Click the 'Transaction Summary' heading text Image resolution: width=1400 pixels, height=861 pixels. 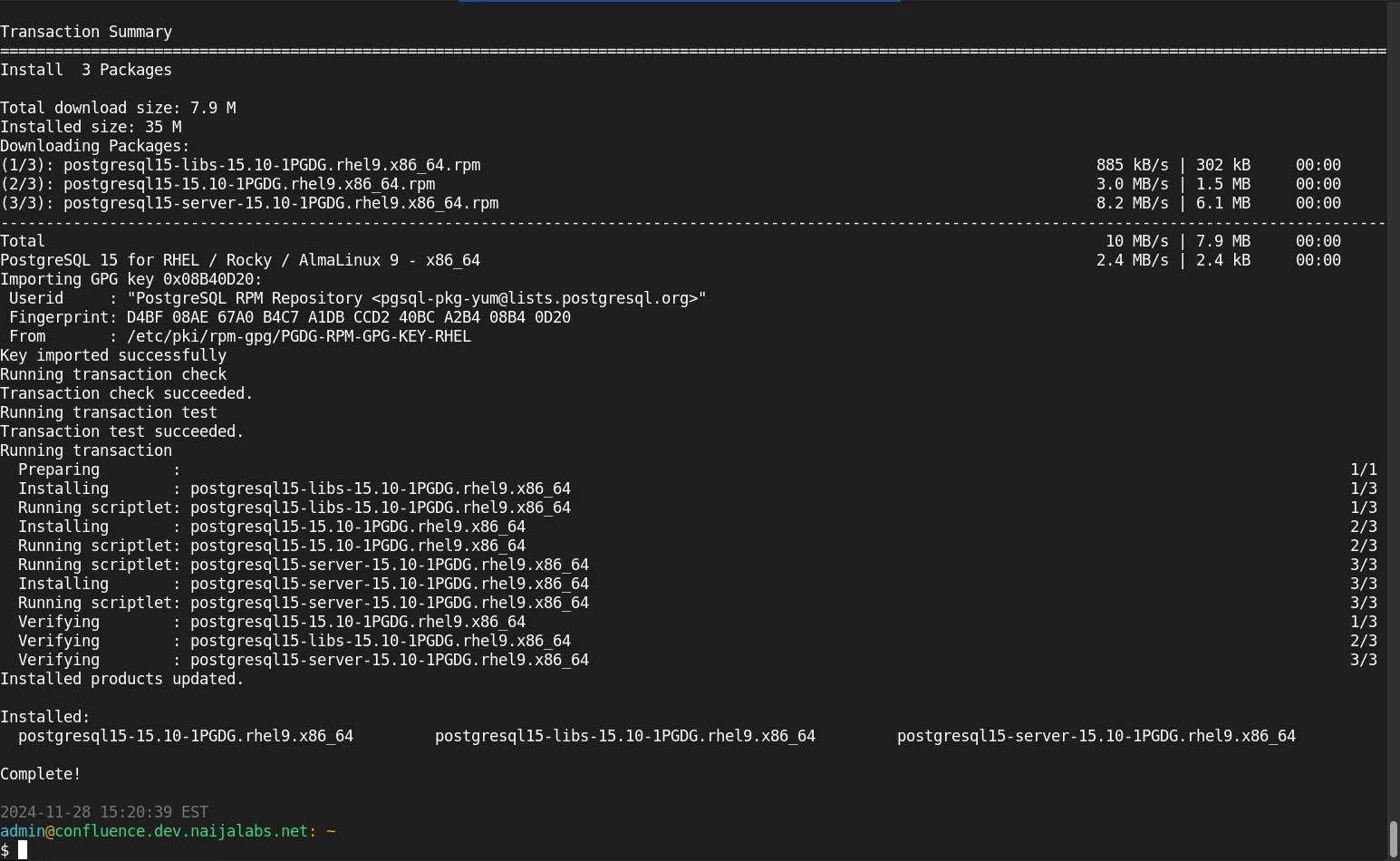(86, 32)
